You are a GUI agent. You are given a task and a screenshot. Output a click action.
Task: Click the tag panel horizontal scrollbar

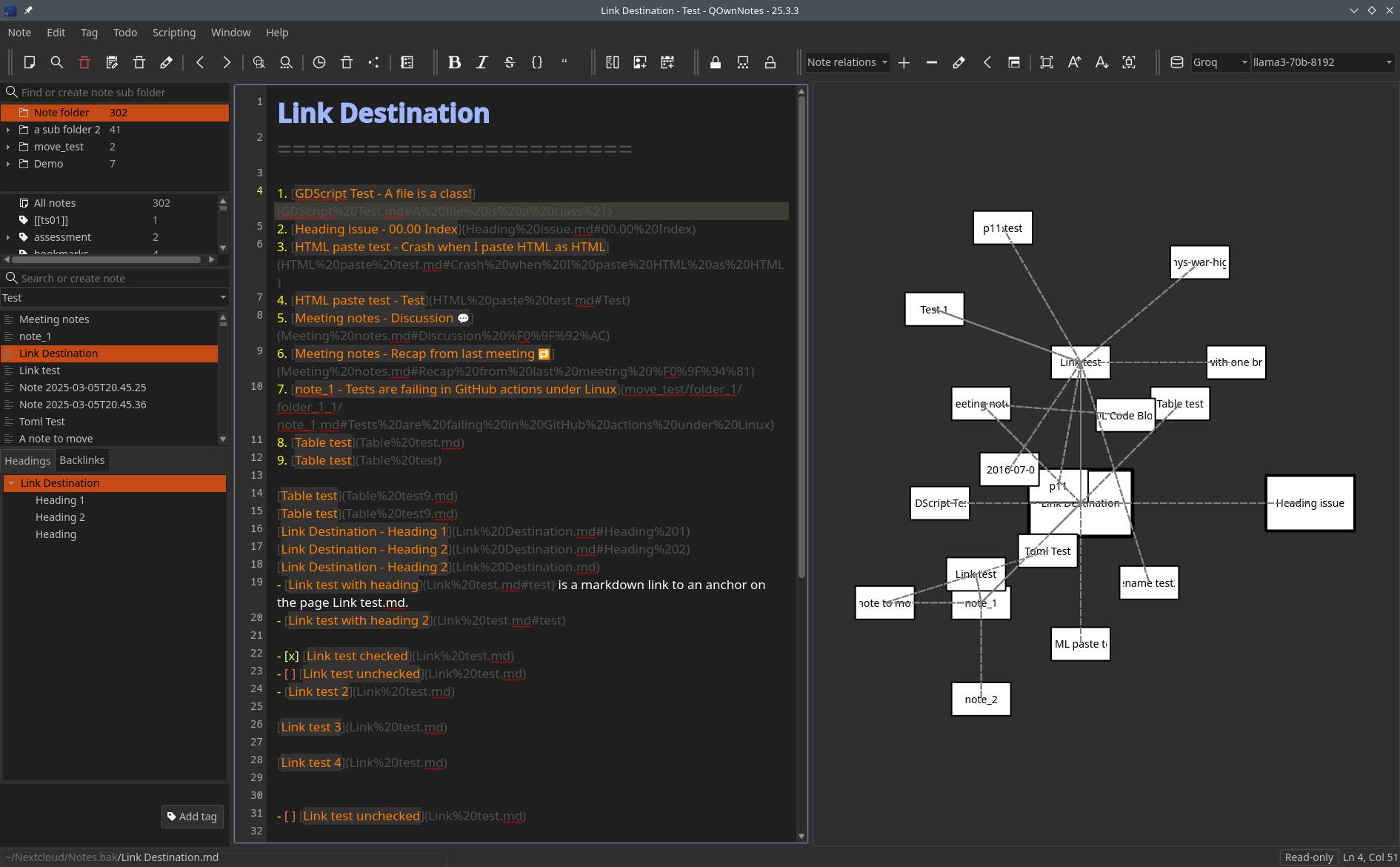point(107,259)
